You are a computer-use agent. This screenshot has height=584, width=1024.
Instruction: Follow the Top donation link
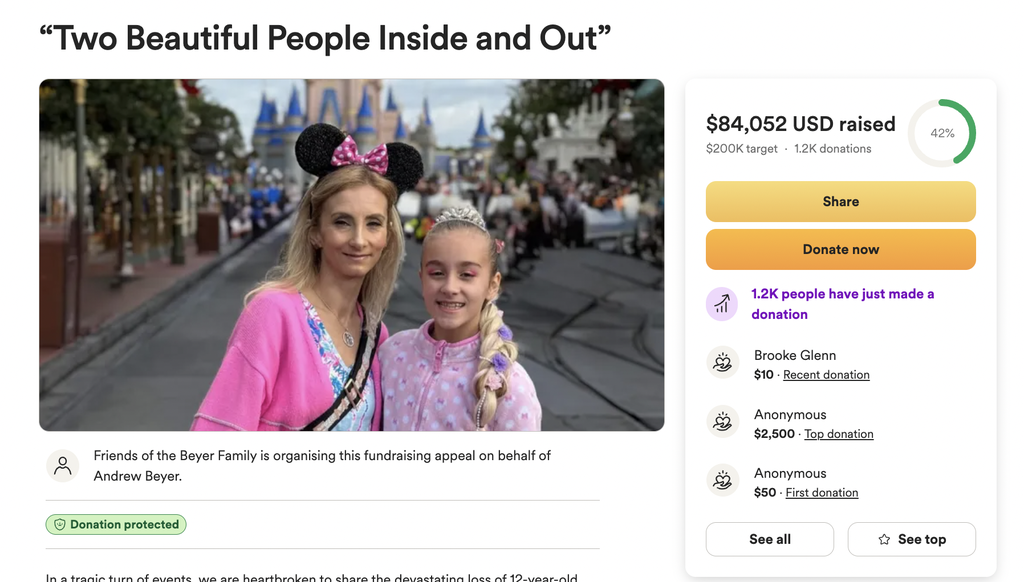tap(838, 434)
